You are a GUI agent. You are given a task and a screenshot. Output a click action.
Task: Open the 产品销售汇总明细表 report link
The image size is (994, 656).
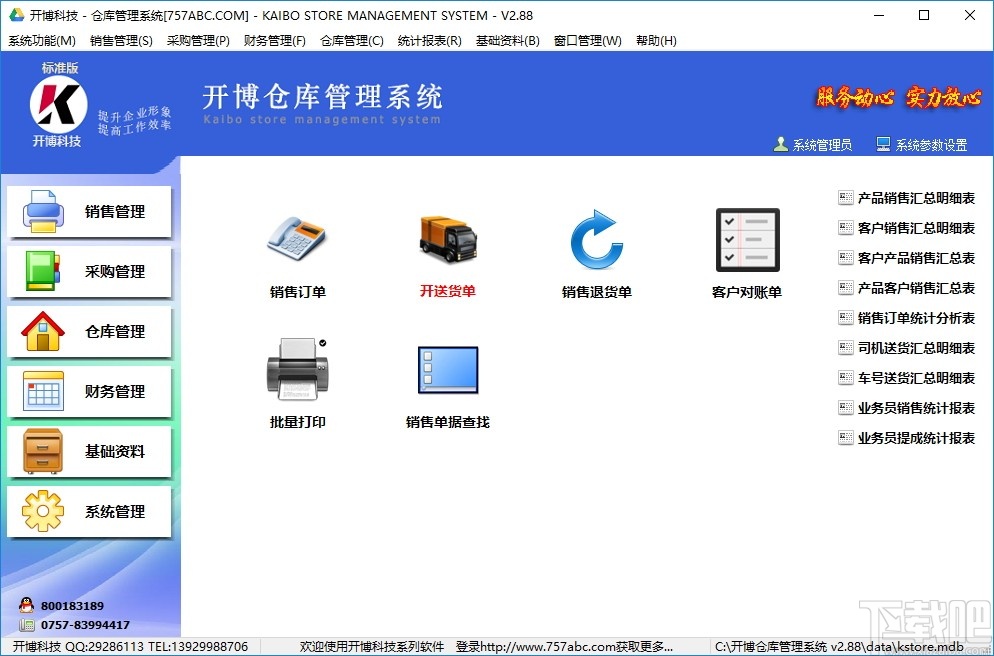[x=908, y=197]
